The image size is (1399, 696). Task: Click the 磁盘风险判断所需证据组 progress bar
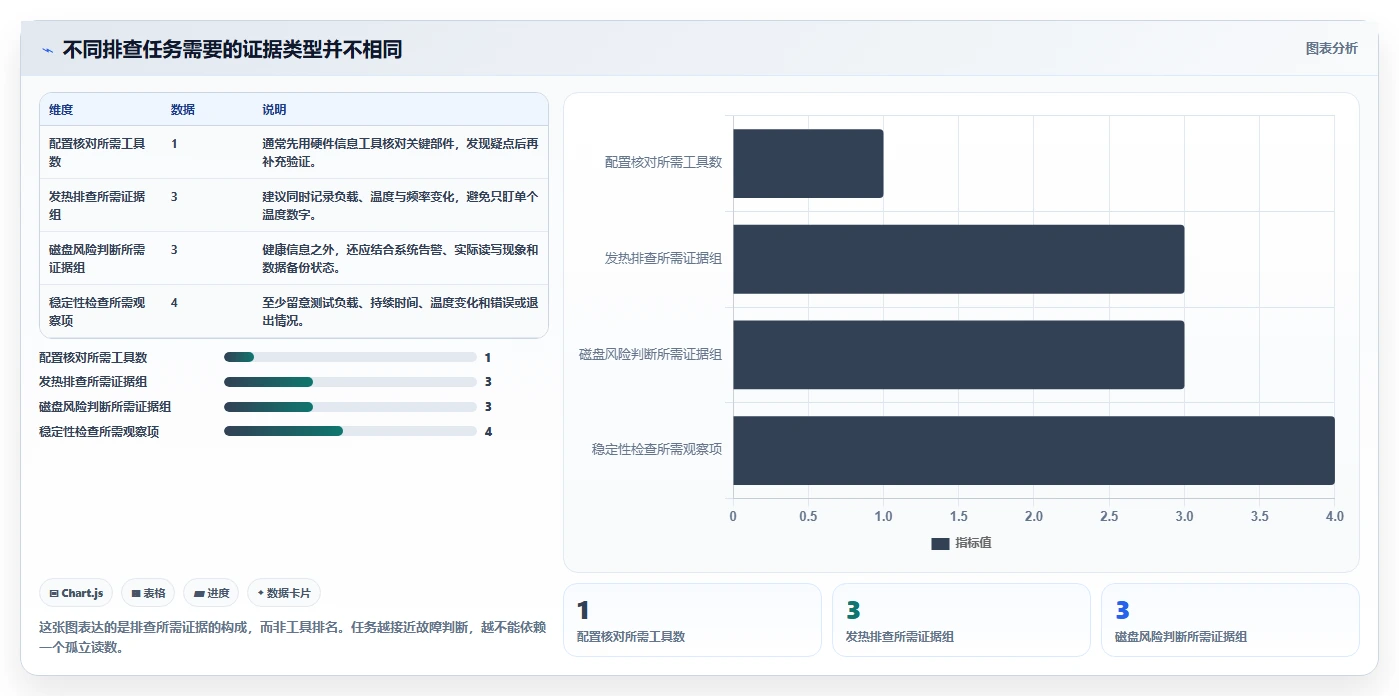tap(350, 407)
